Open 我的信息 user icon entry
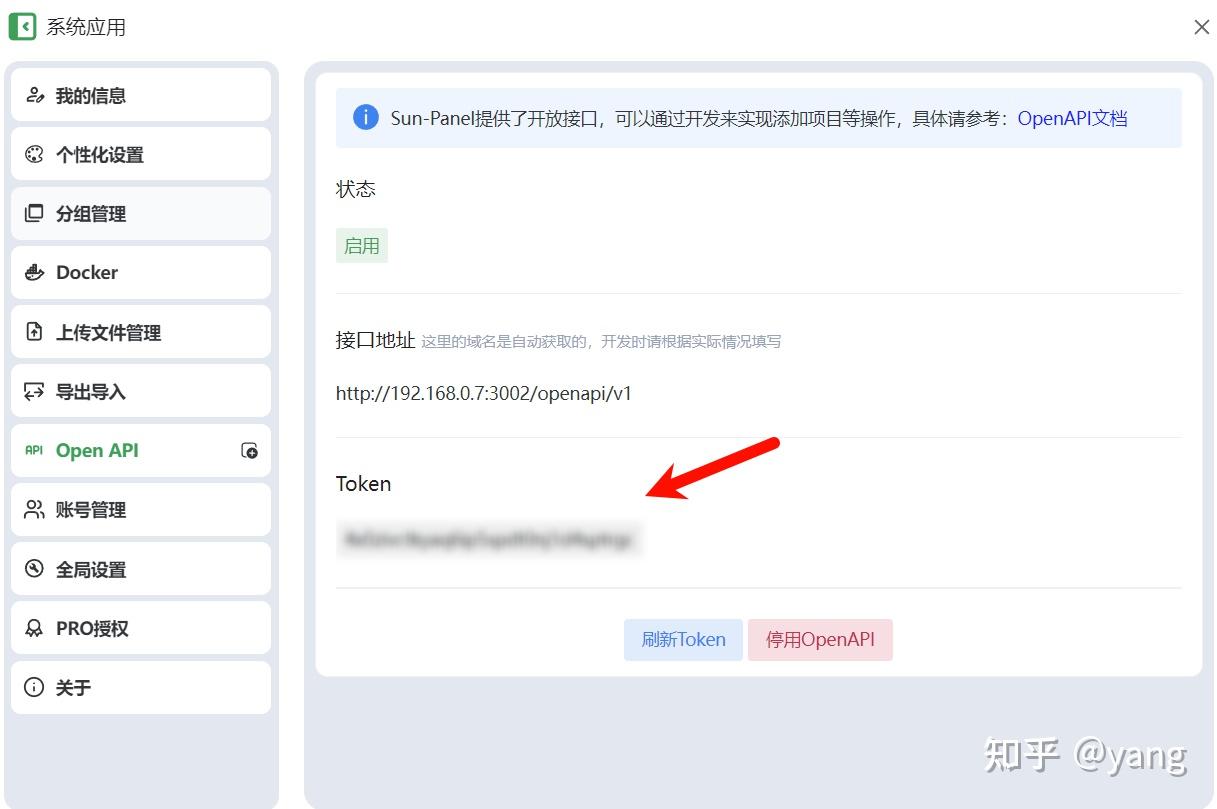 tap(35, 96)
